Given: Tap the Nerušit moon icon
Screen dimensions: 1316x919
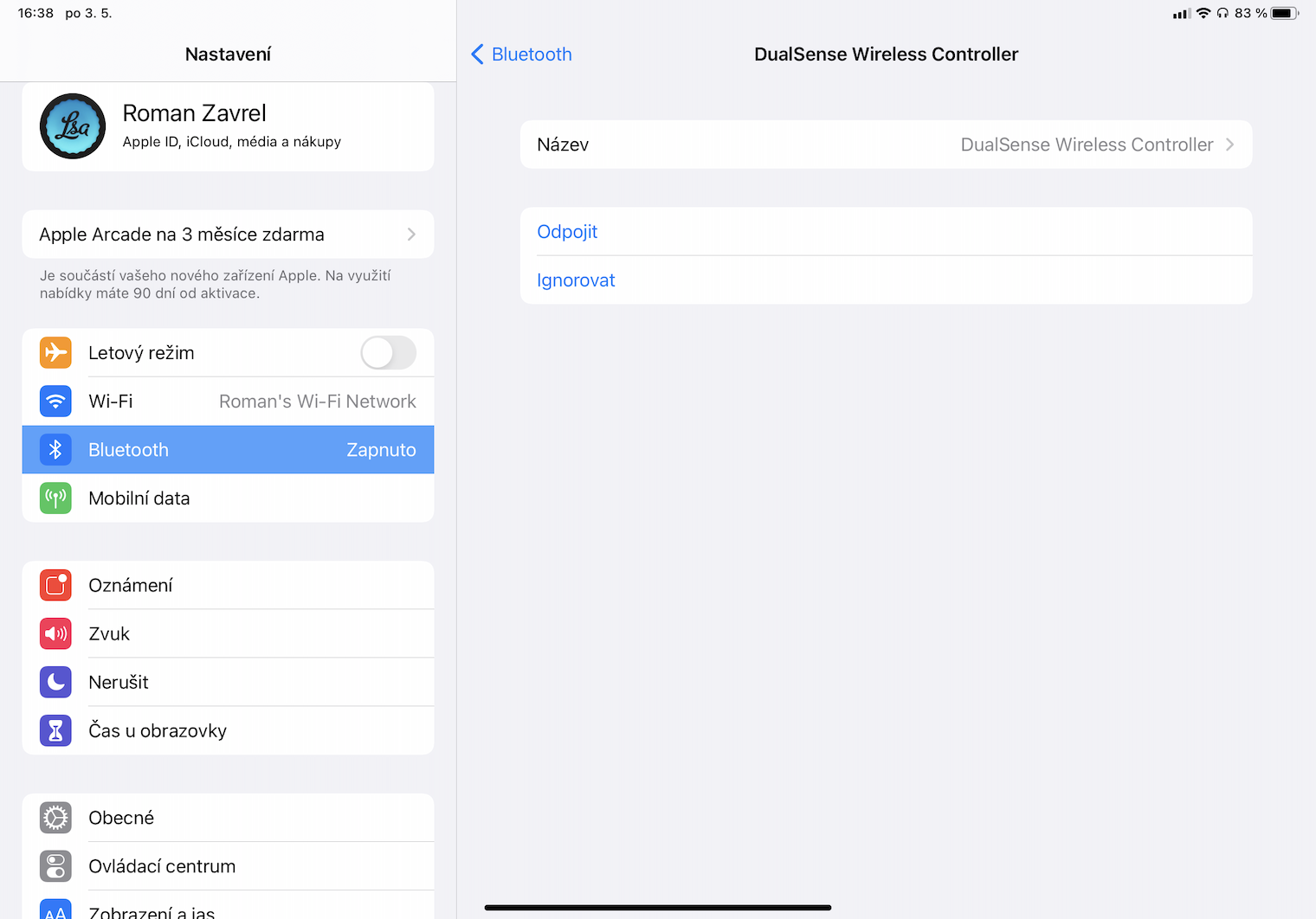Looking at the screenshot, I should 55,683.
